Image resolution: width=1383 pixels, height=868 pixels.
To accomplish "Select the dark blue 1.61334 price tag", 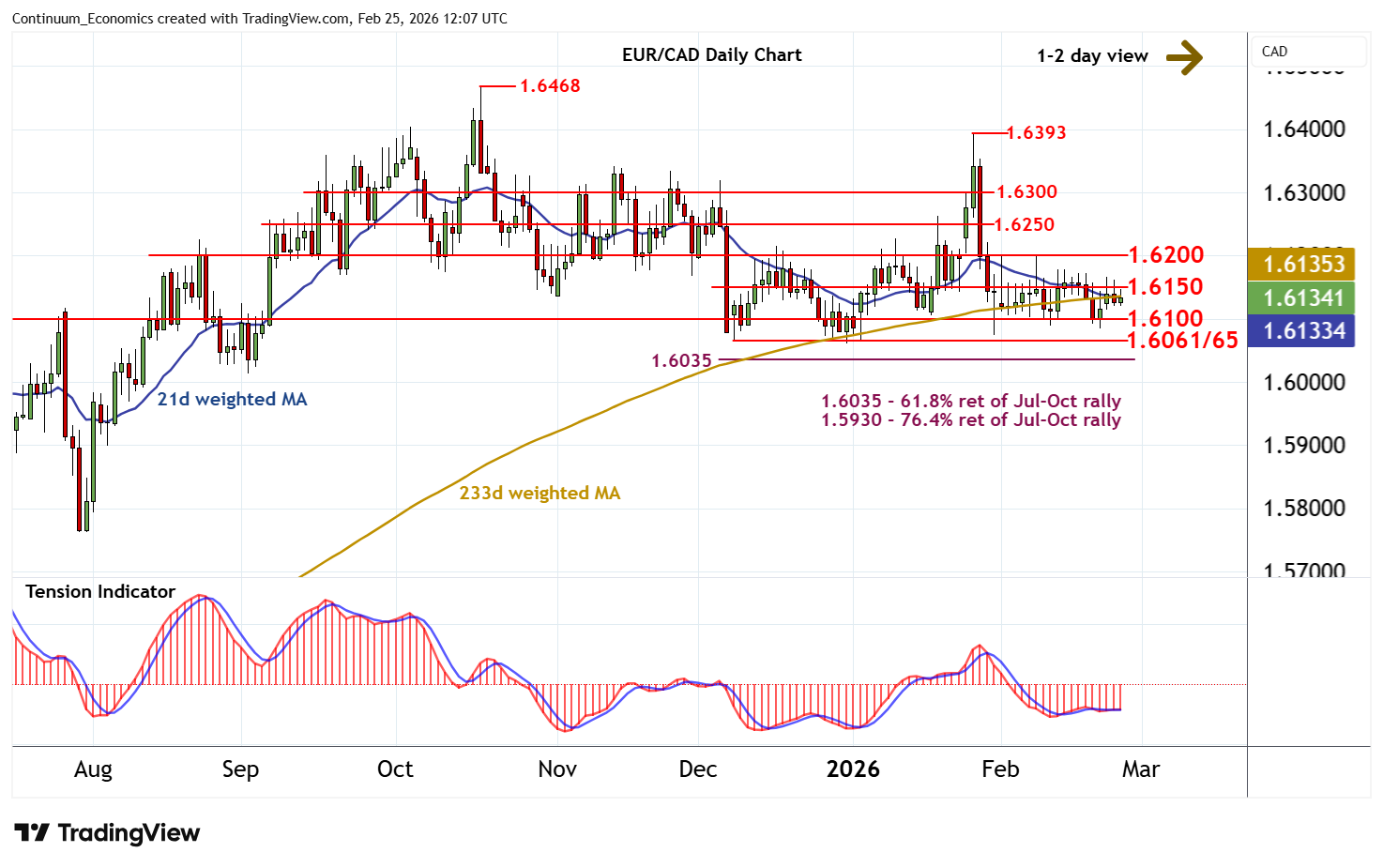I will click(x=1303, y=331).
